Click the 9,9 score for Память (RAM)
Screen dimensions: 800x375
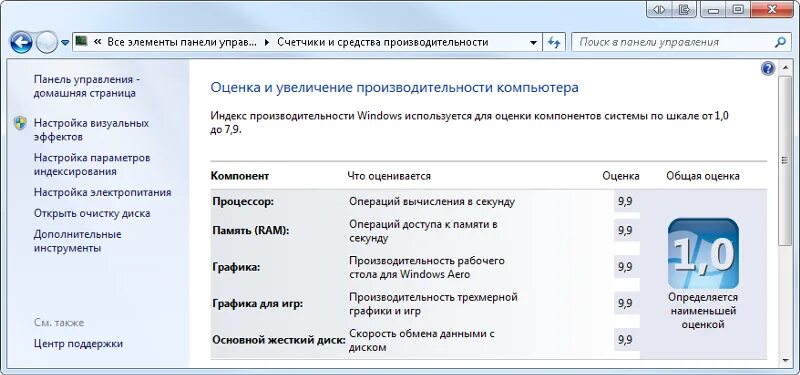click(625, 230)
